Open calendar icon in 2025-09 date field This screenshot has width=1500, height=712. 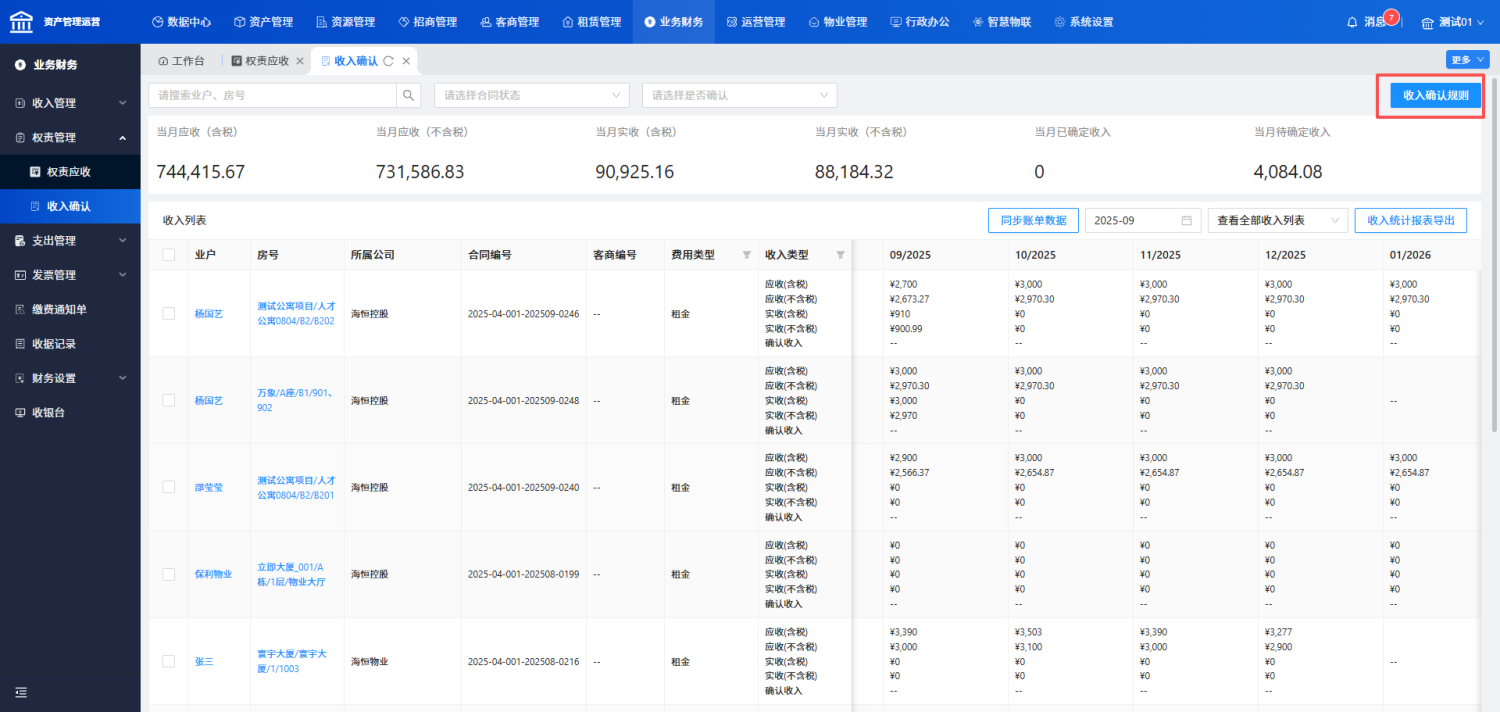[x=1186, y=220]
